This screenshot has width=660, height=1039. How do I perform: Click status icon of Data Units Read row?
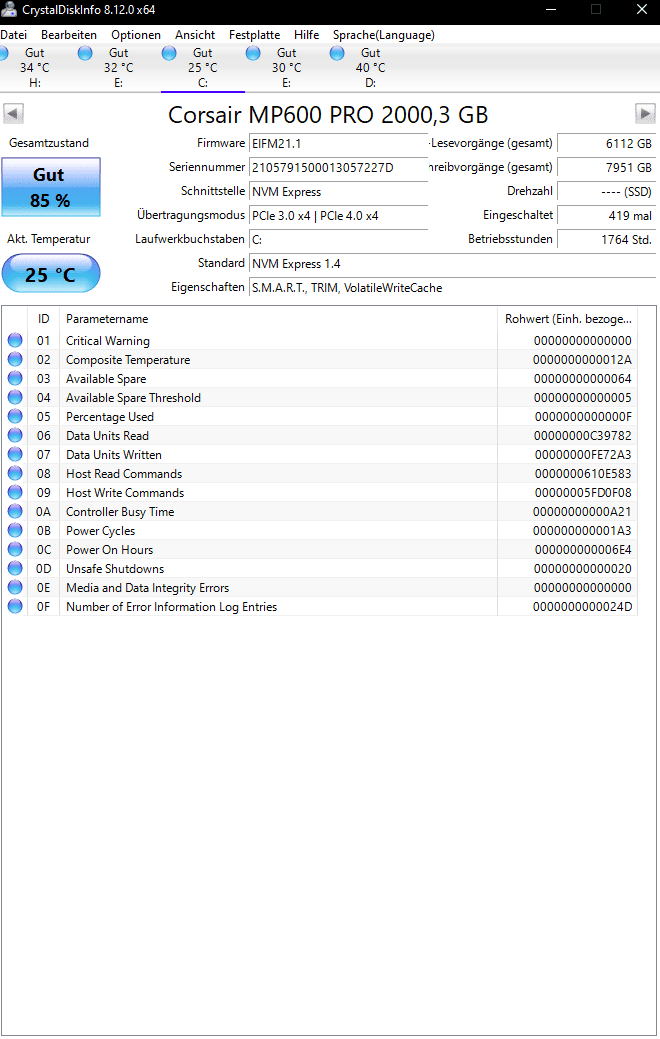point(15,435)
